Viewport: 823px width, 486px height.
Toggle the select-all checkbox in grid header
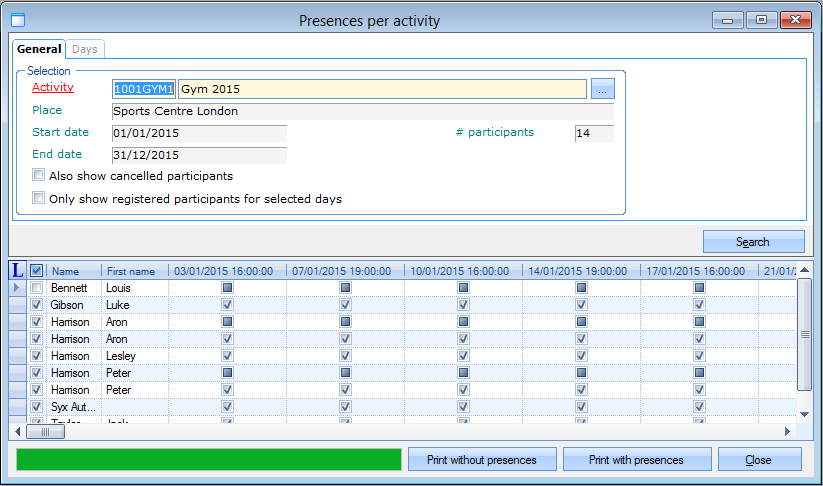point(37,270)
